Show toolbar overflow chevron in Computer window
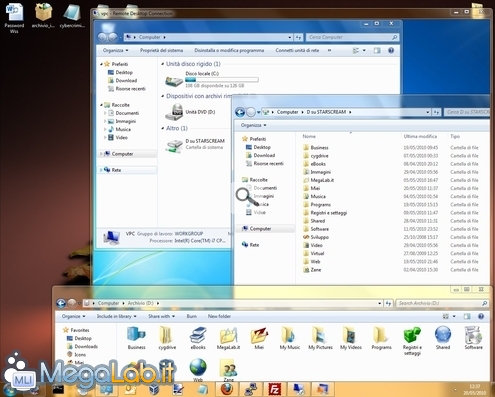 [x=329, y=50]
